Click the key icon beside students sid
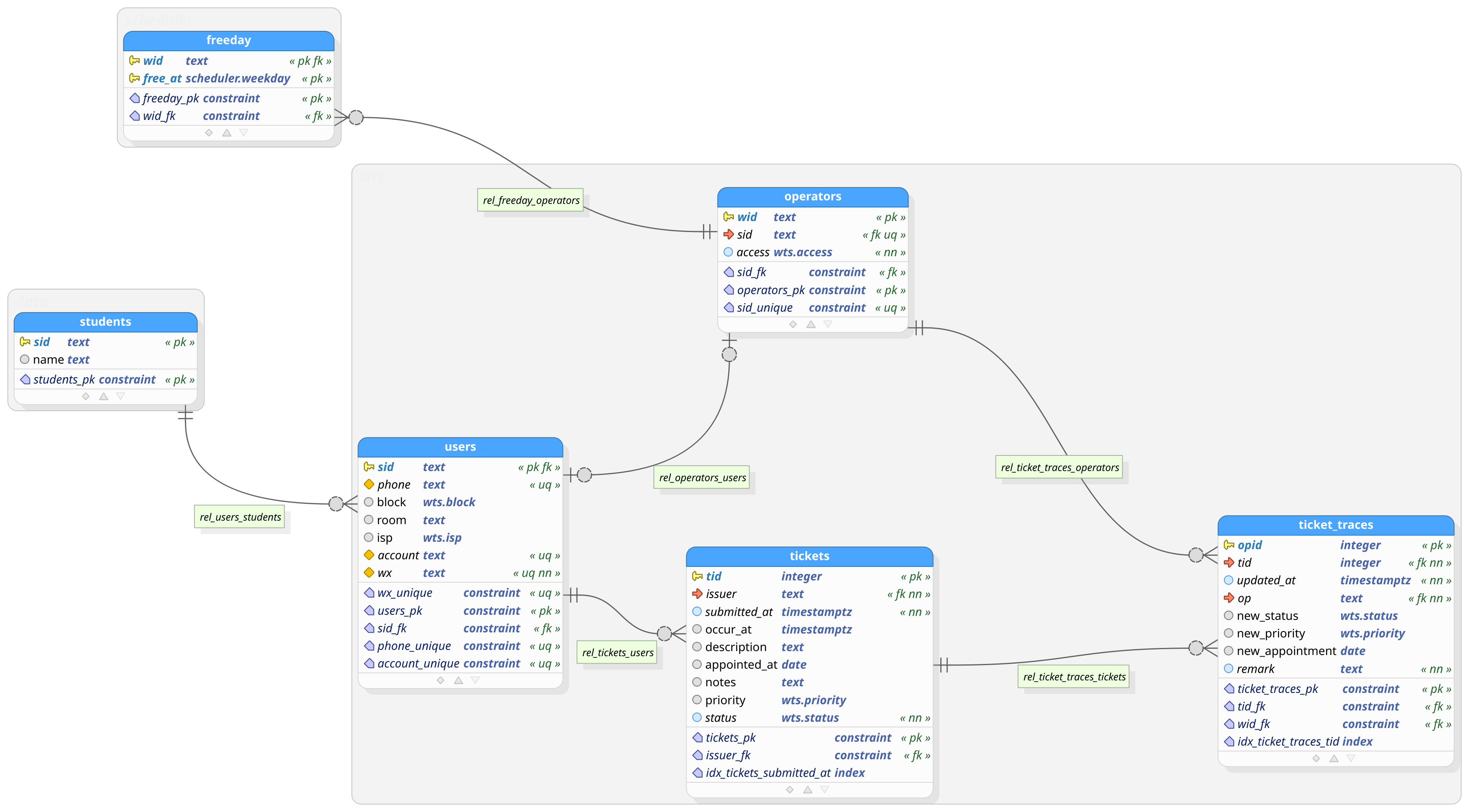 pyautogui.click(x=25, y=342)
